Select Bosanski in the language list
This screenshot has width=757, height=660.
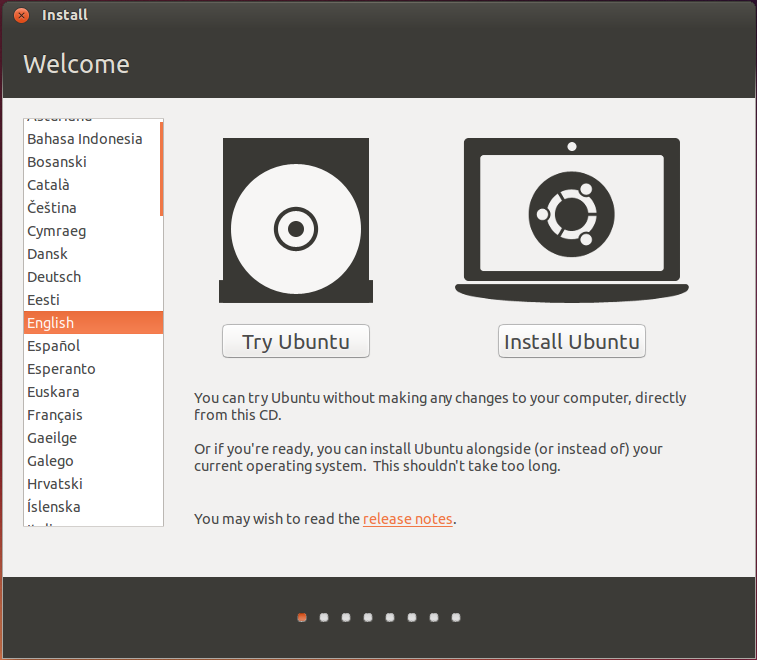[93, 162]
